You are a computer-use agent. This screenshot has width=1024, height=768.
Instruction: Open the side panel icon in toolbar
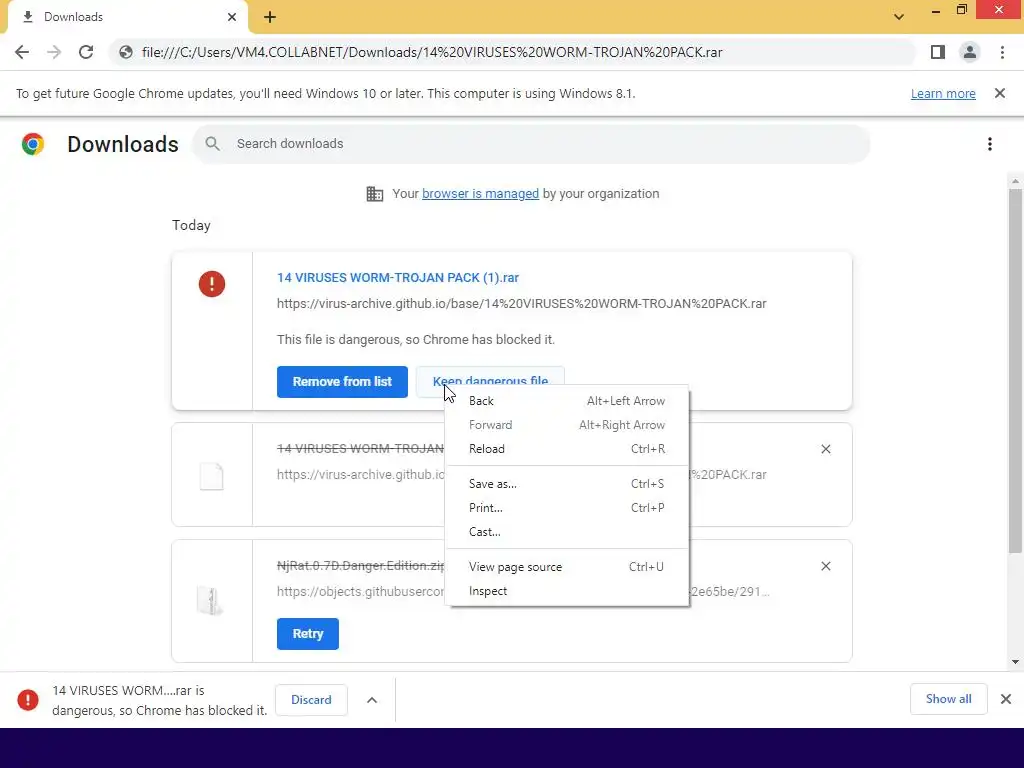click(x=938, y=52)
